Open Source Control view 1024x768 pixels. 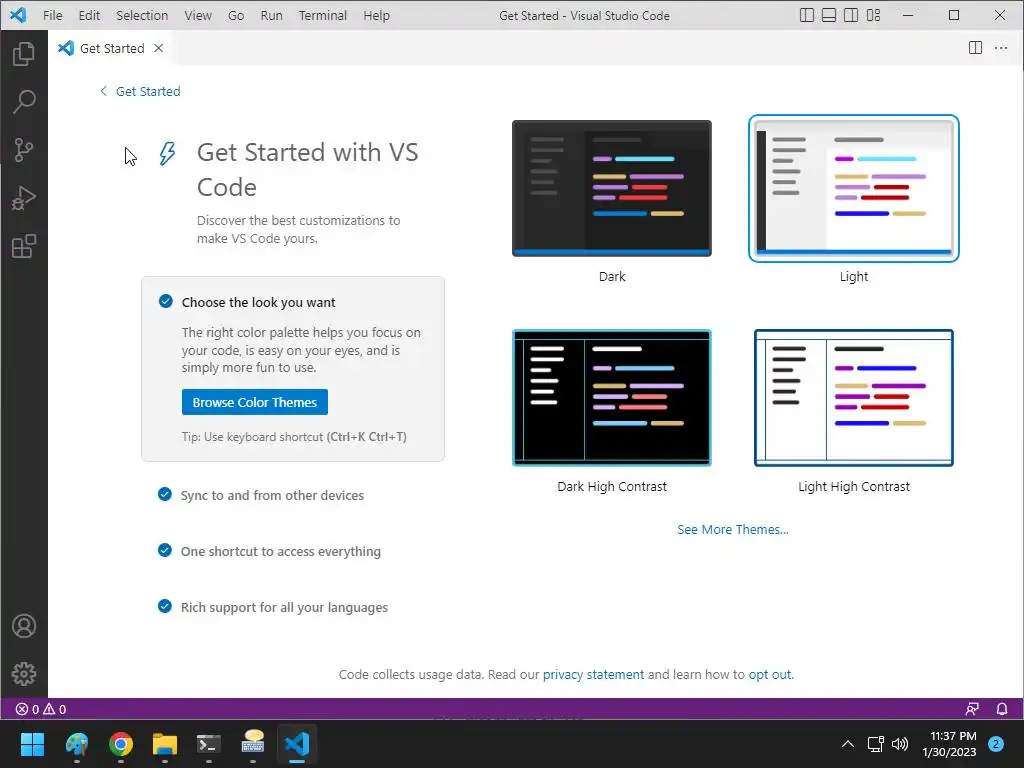pyautogui.click(x=24, y=150)
